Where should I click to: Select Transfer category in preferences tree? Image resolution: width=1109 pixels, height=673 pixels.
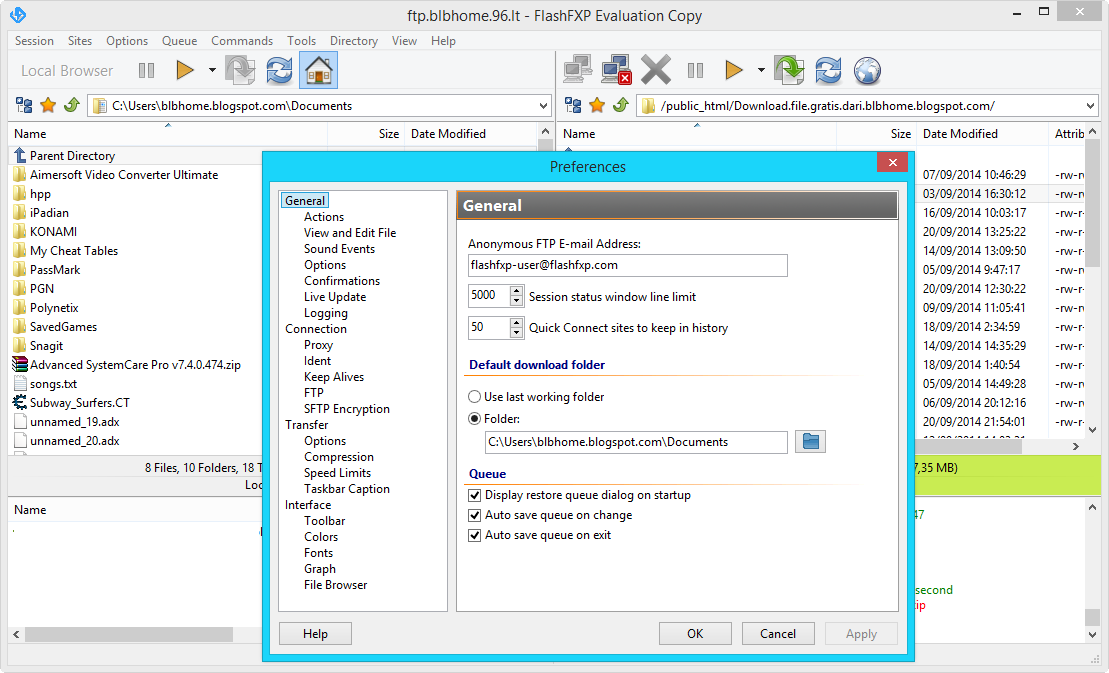[x=306, y=425]
